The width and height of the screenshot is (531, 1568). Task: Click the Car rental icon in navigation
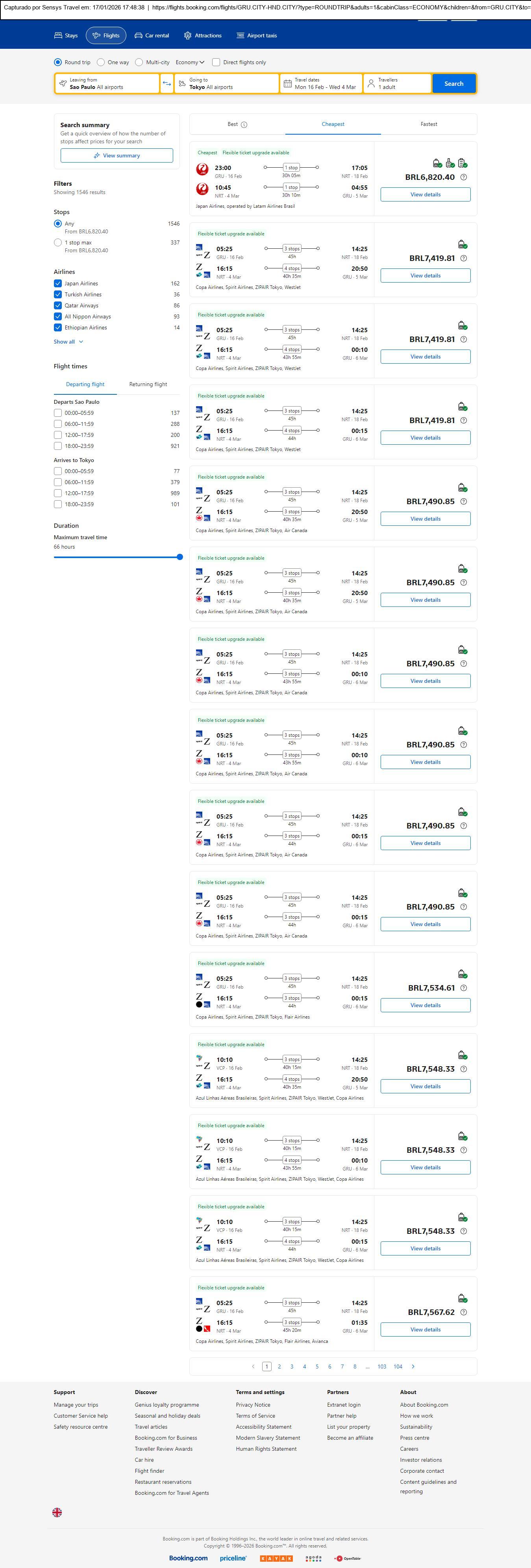[139, 36]
